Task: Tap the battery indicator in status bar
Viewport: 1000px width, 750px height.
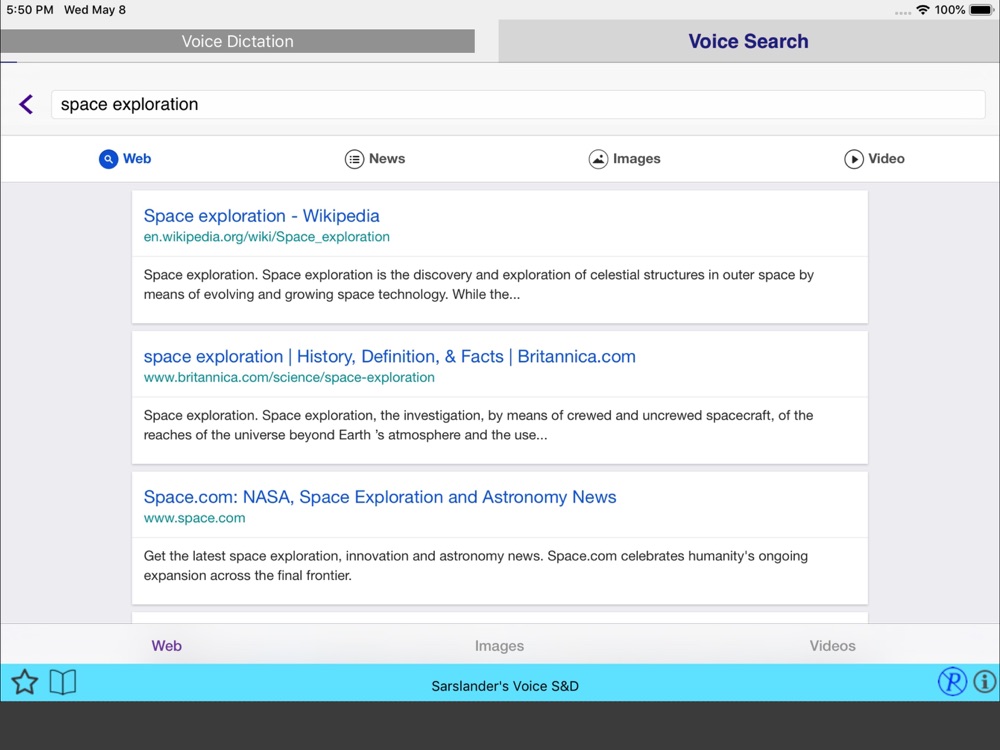Action: coord(982,10)
